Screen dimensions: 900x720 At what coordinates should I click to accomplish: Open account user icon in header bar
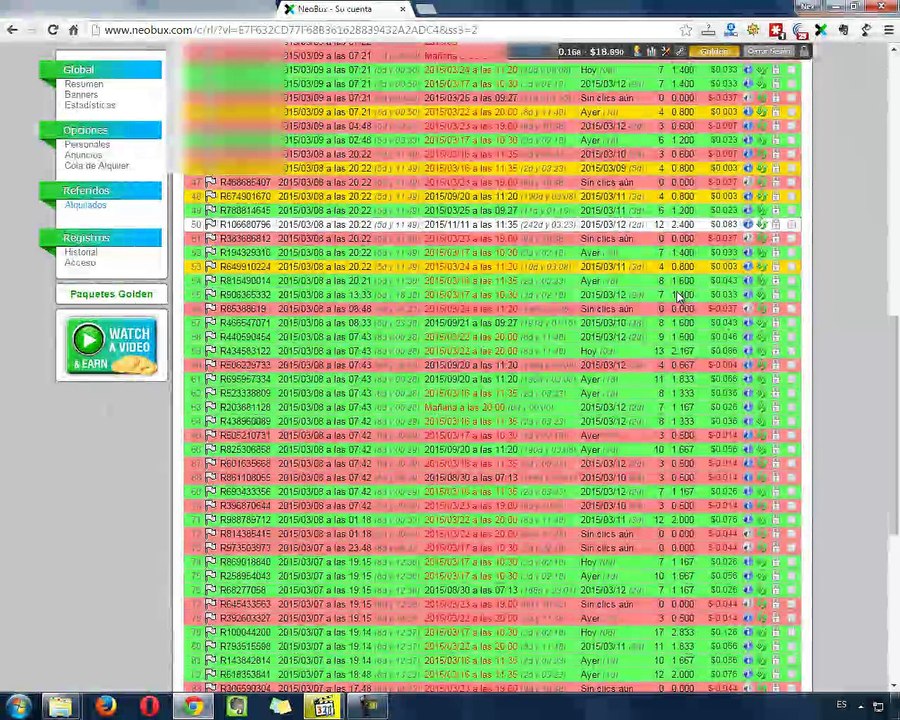637,51
